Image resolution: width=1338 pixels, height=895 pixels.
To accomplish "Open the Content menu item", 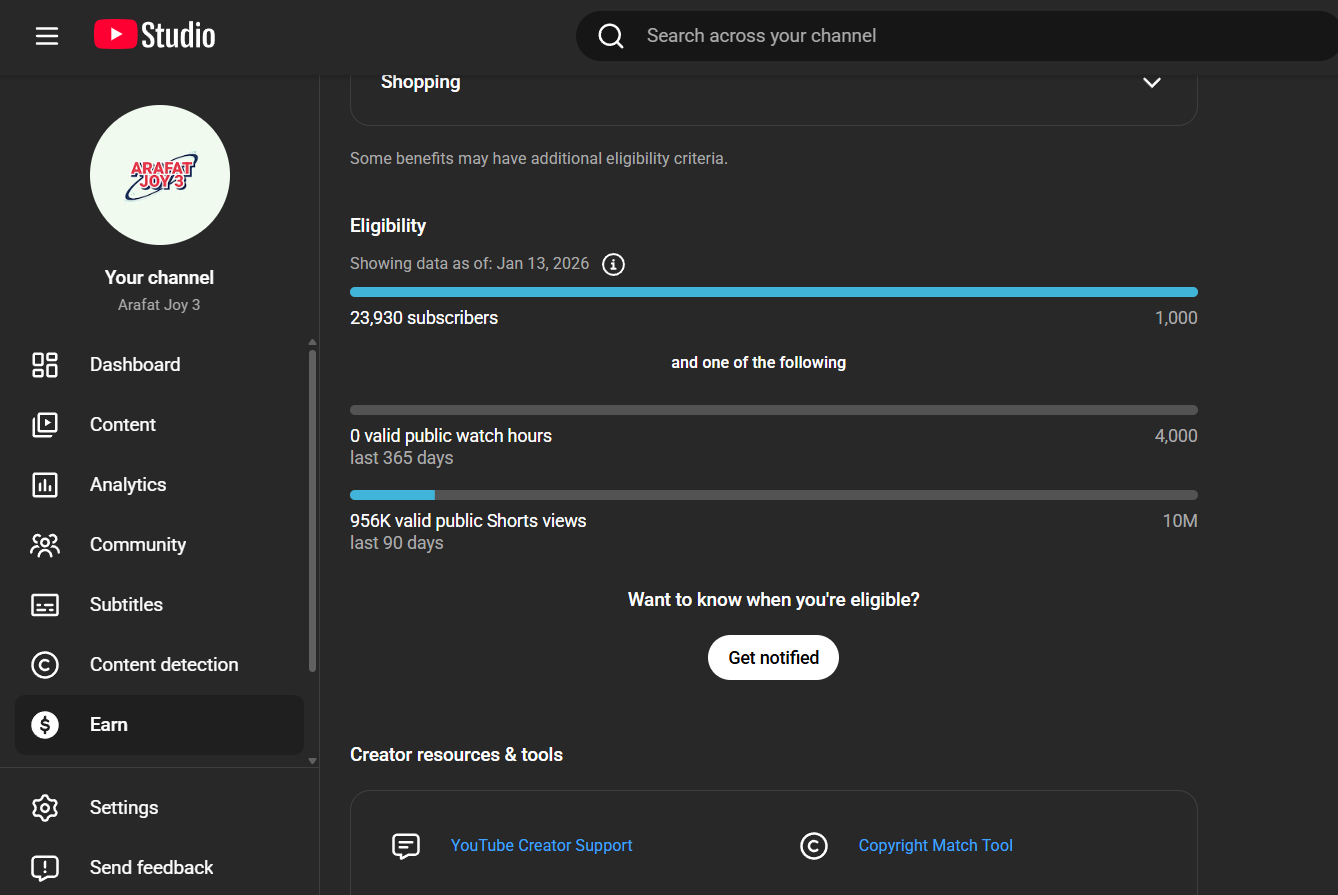I will 123,425.
